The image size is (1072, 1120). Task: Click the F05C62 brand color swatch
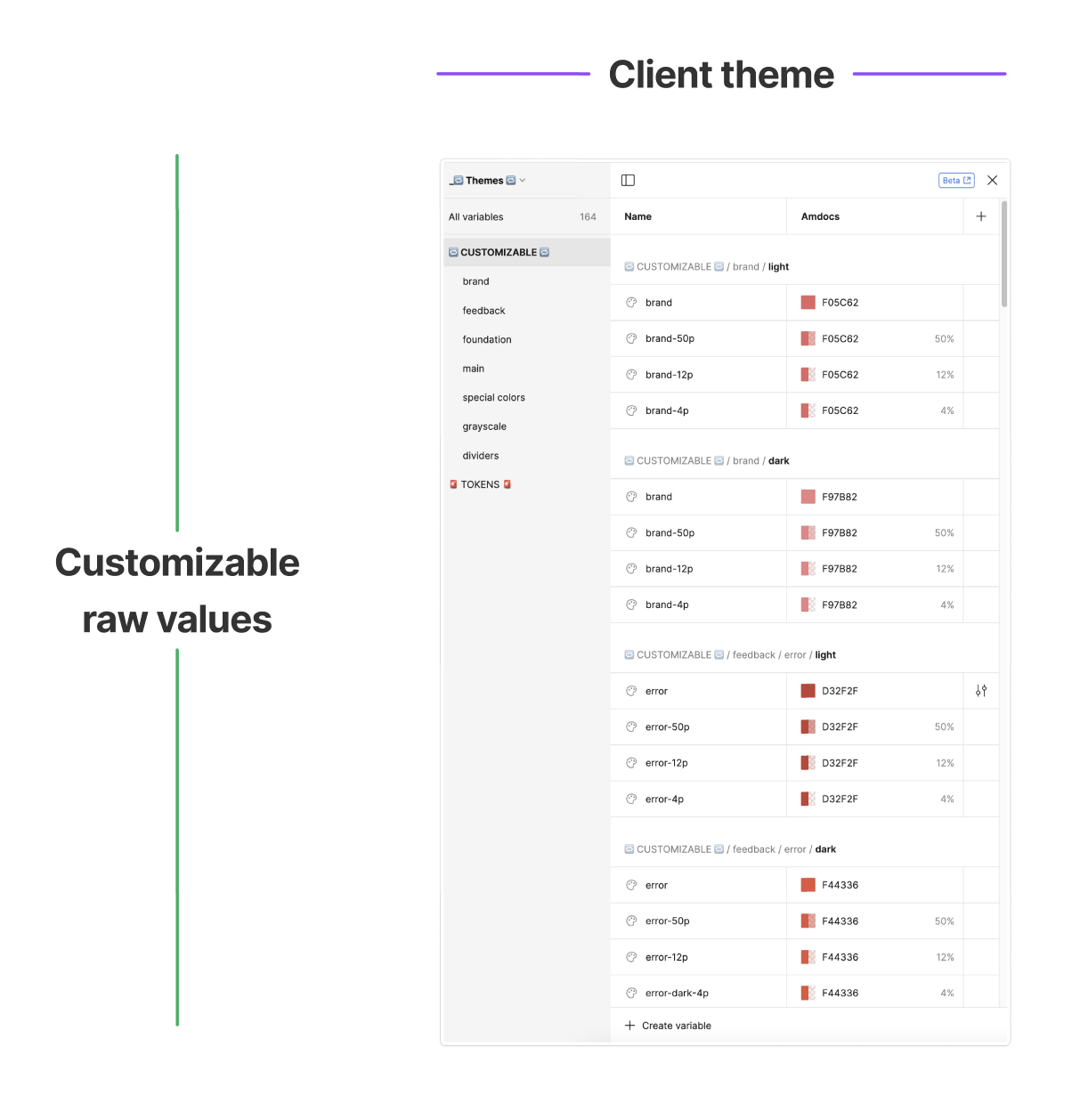pyautogui.click(x=808, y=303)
